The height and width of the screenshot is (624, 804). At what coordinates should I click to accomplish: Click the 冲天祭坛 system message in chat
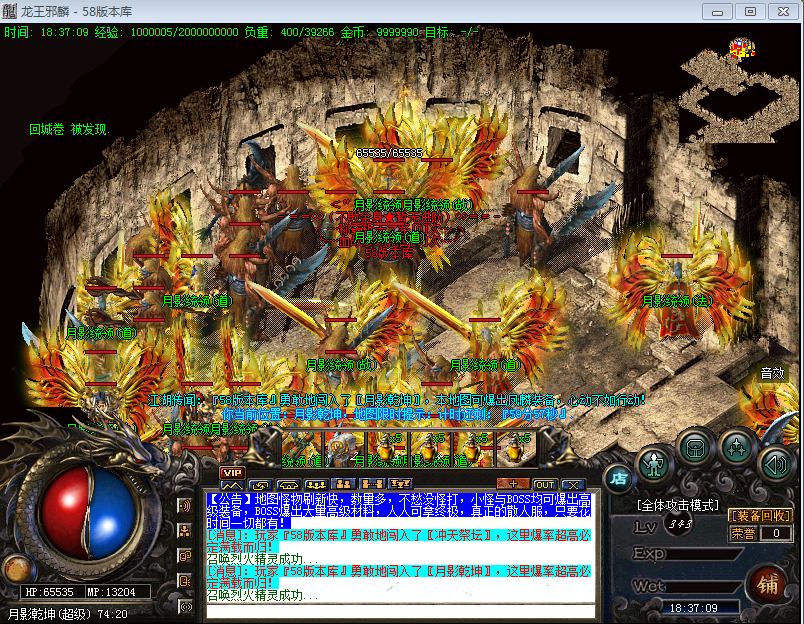[x=398, y=541]
